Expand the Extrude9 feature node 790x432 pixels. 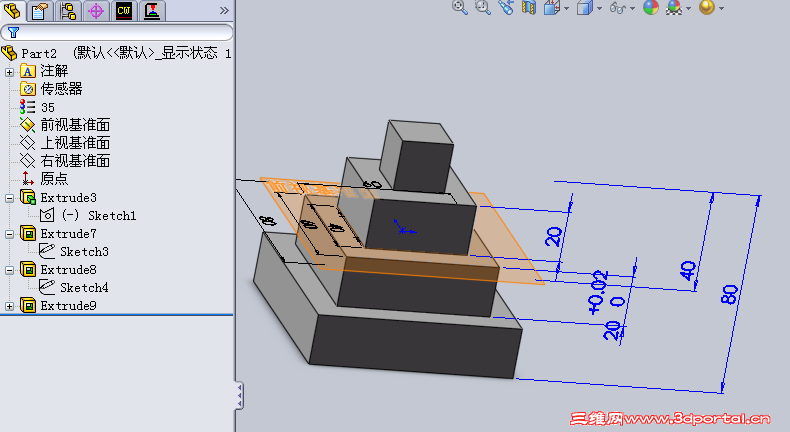(x=9, y=306)
